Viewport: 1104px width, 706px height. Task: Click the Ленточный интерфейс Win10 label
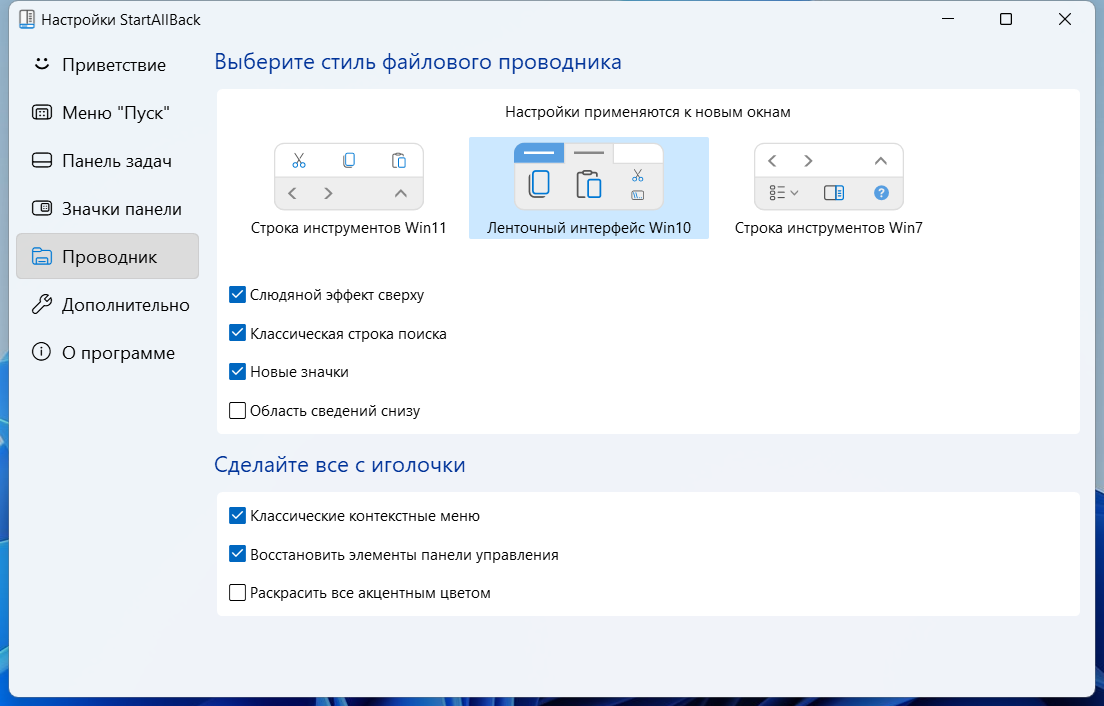pyautogui.click(x=589, y=228)
